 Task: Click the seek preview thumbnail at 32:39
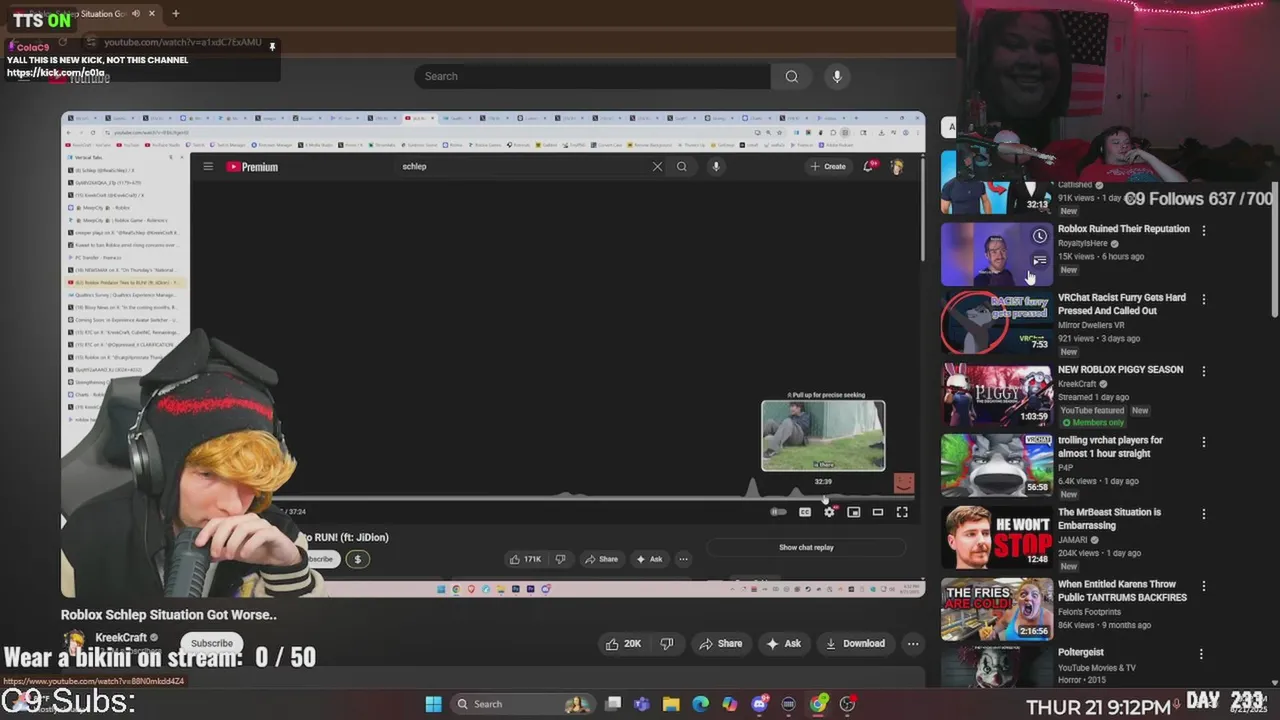pyautogui.click(x=823, y=435)
